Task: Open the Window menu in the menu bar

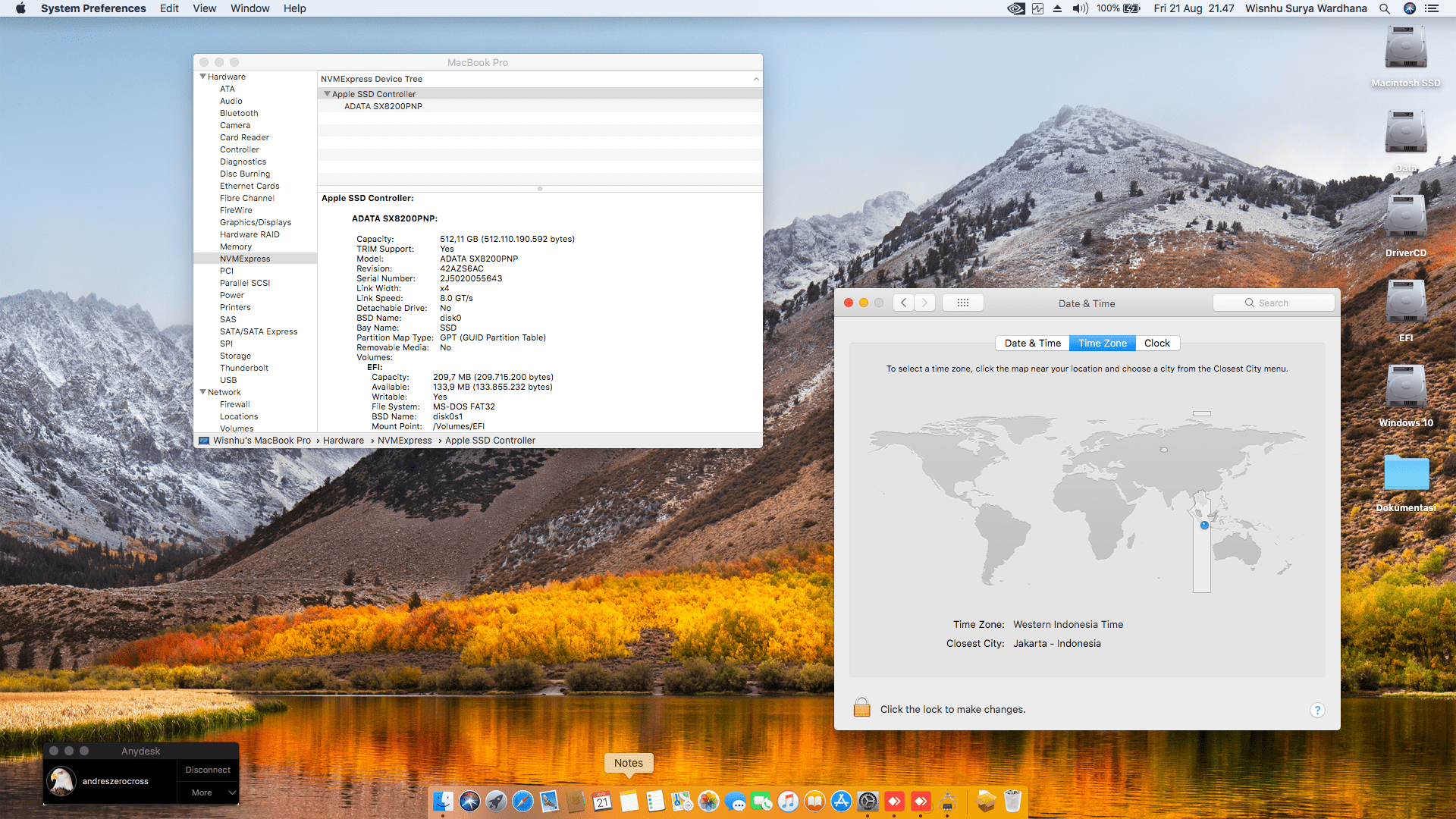Action: click(249, 8)
